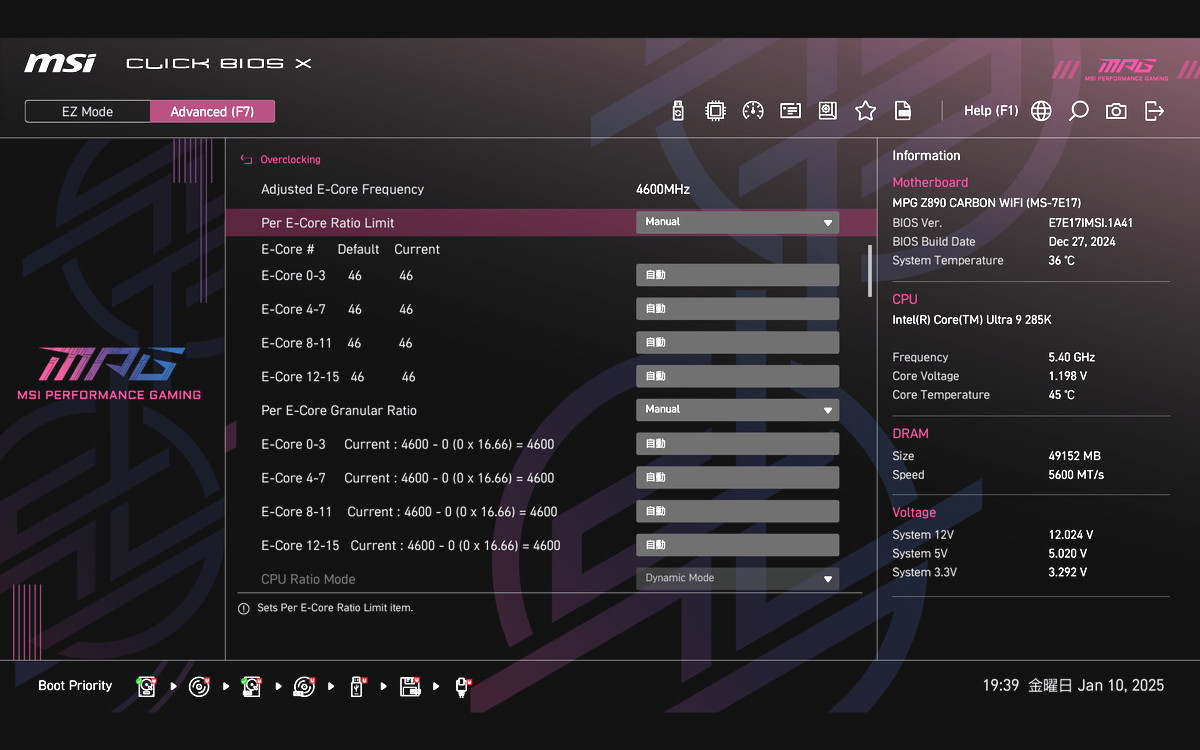Click the info icon beside help description
Image resolution: width=1200 pixels, height=750 pixels.
[244, 608]
